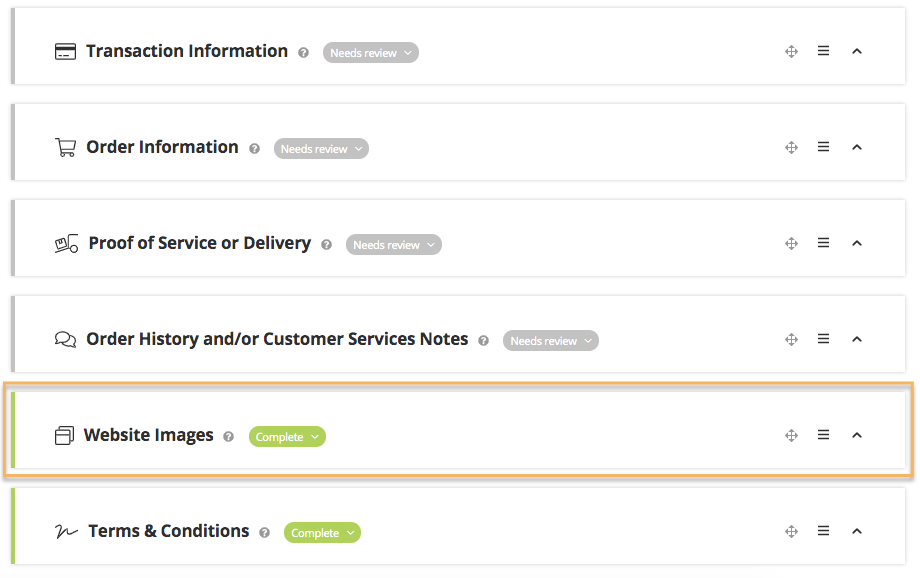The image size is (920, 578).
Task: Click the Terms & Conditions section title
Action: [168, 531]
